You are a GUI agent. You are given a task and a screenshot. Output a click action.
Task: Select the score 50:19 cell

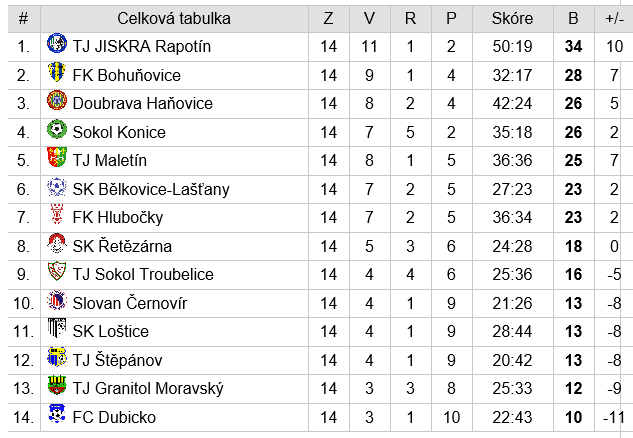[x=512, y=46]
